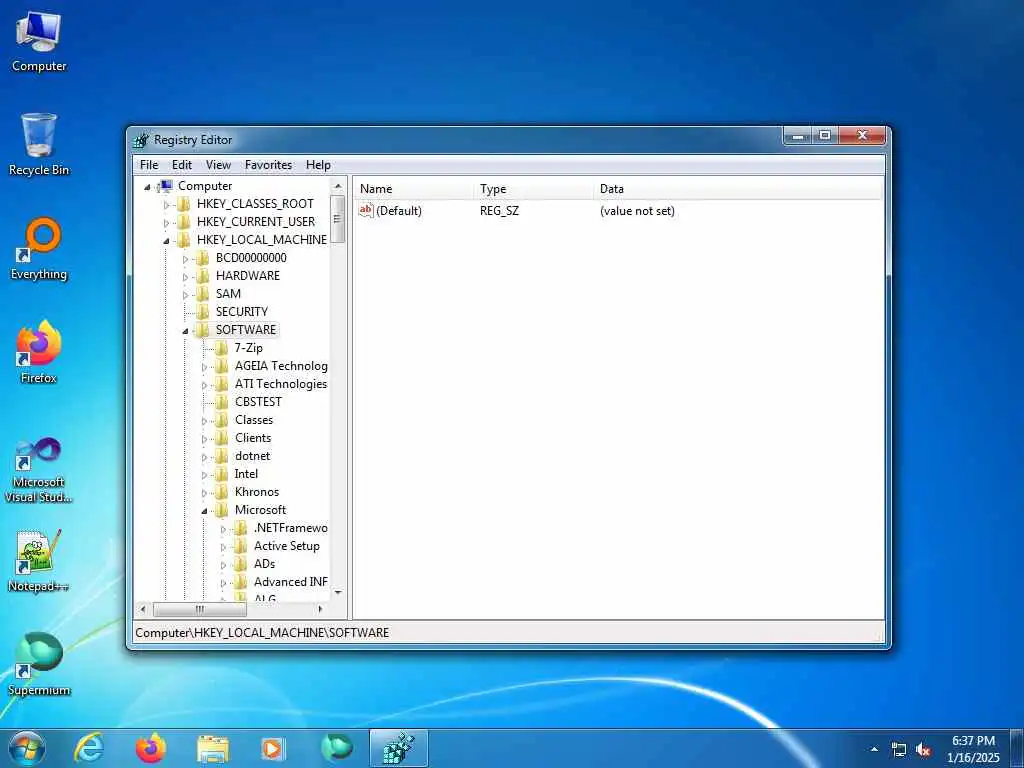Click the tree horizontal scrollbar thumb

(x=200, y=609)
